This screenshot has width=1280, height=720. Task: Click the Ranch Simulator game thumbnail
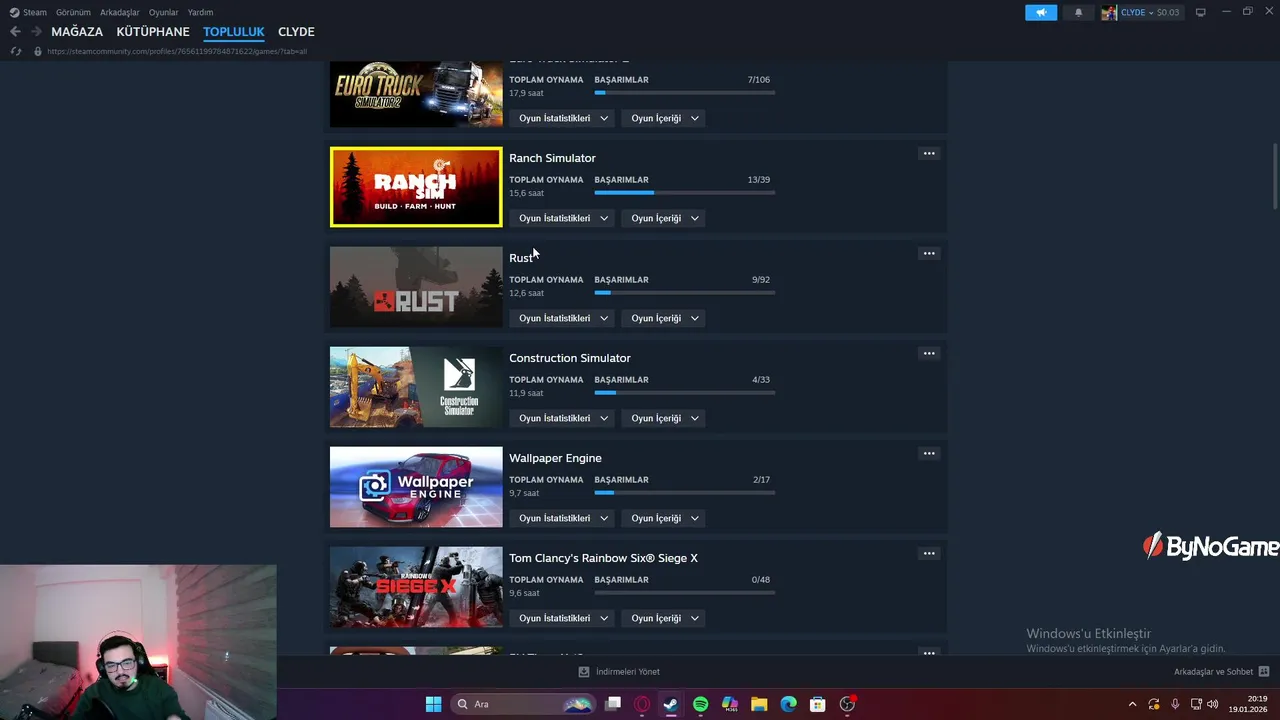(416, 187)
